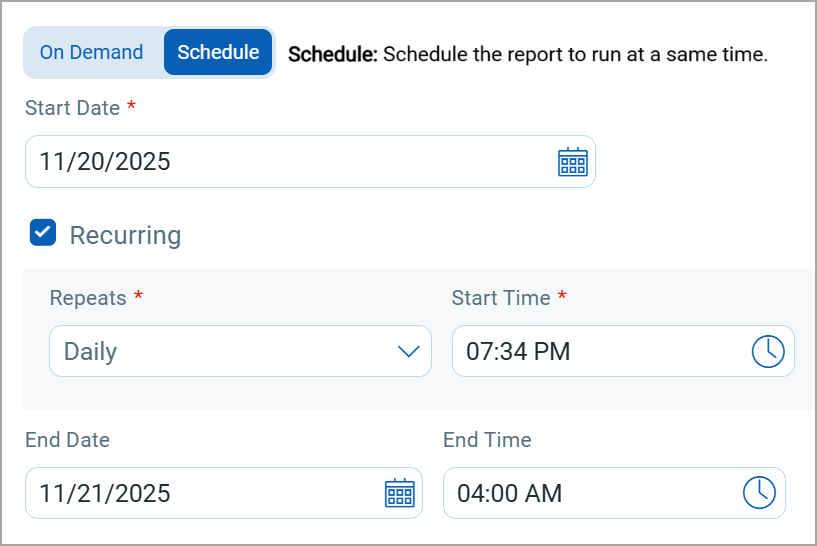Uncheck the Recurring checkbox
This screenshot has height=546, width=817.
point(43,234)
